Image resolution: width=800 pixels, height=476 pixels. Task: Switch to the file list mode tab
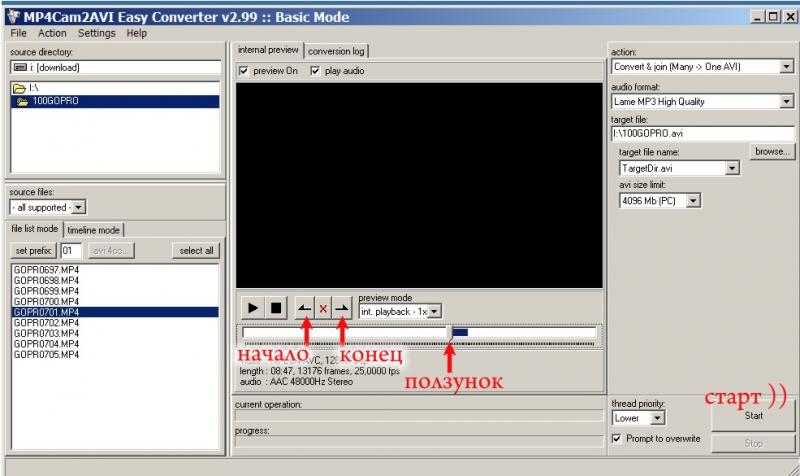(x=35, y=229)
